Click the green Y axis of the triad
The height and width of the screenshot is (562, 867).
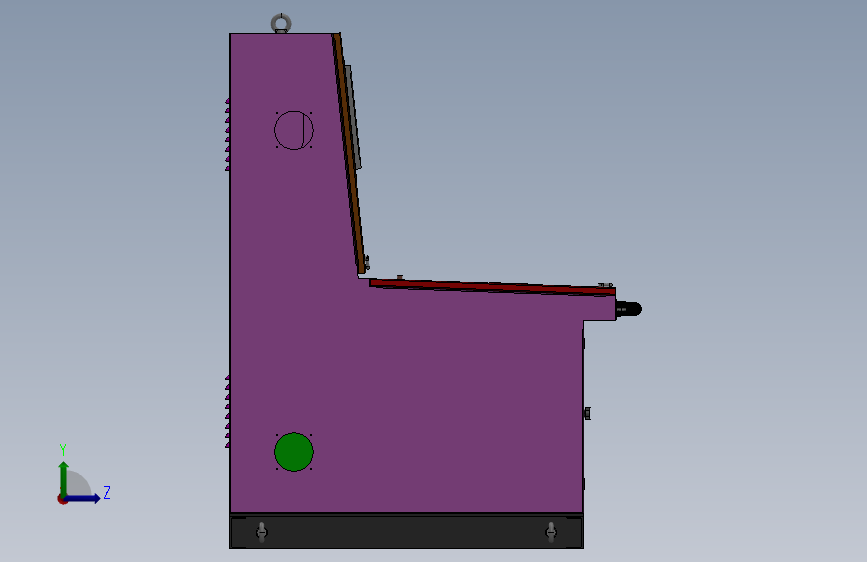coord(64,477)
